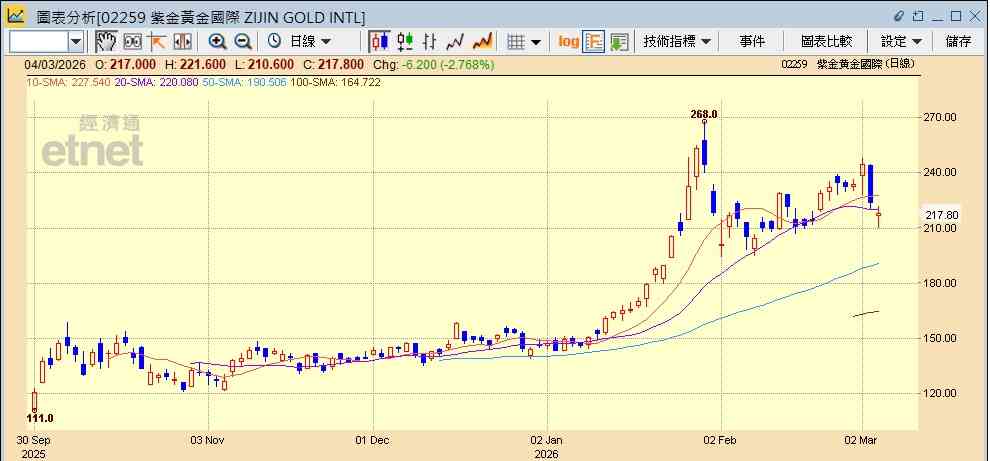Click the grid lines icon
Screen dimensions: 990x461
coord(516,42)
